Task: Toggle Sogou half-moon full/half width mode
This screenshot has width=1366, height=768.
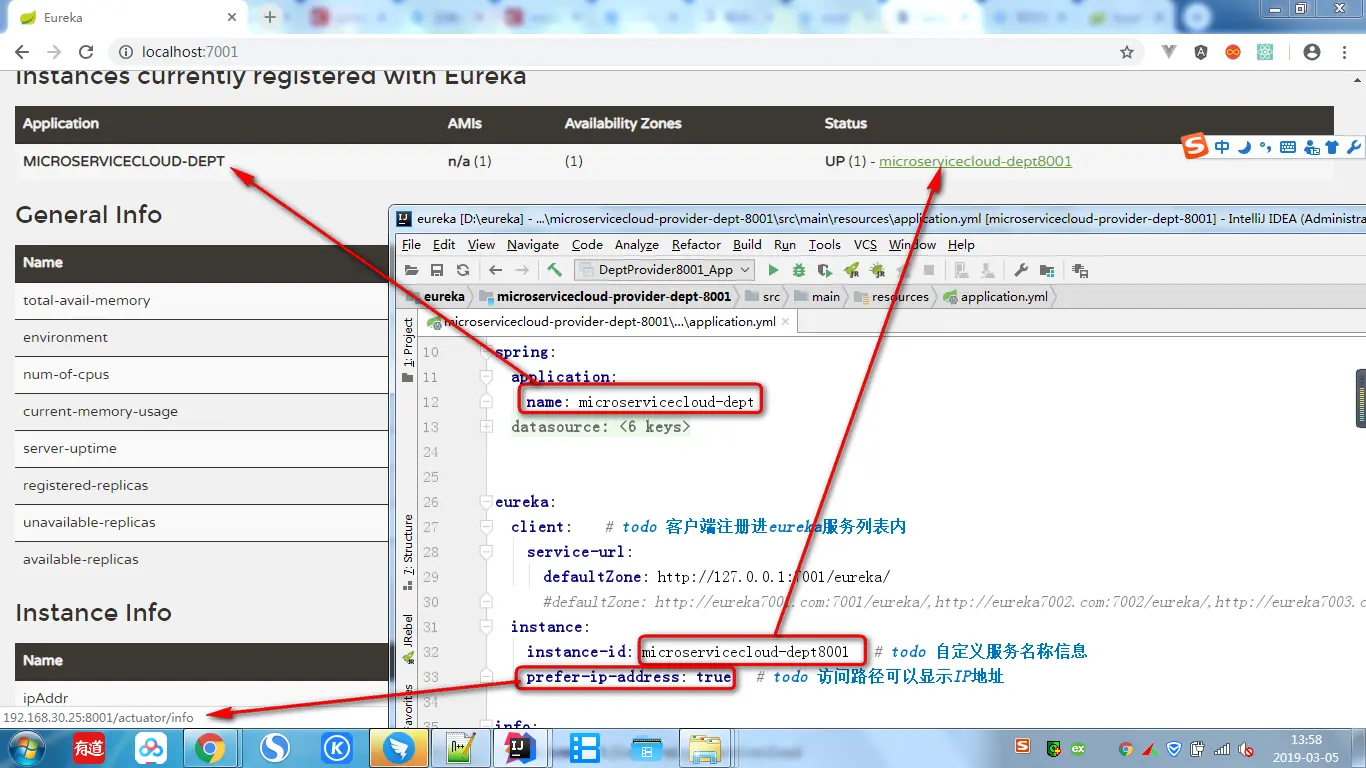Action: 1244,147
